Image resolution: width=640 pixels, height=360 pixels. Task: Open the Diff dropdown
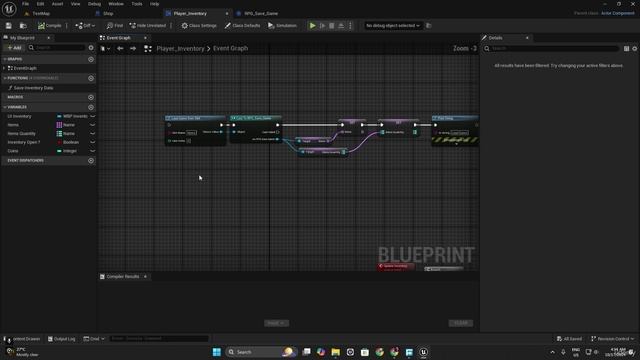[85, 26]
